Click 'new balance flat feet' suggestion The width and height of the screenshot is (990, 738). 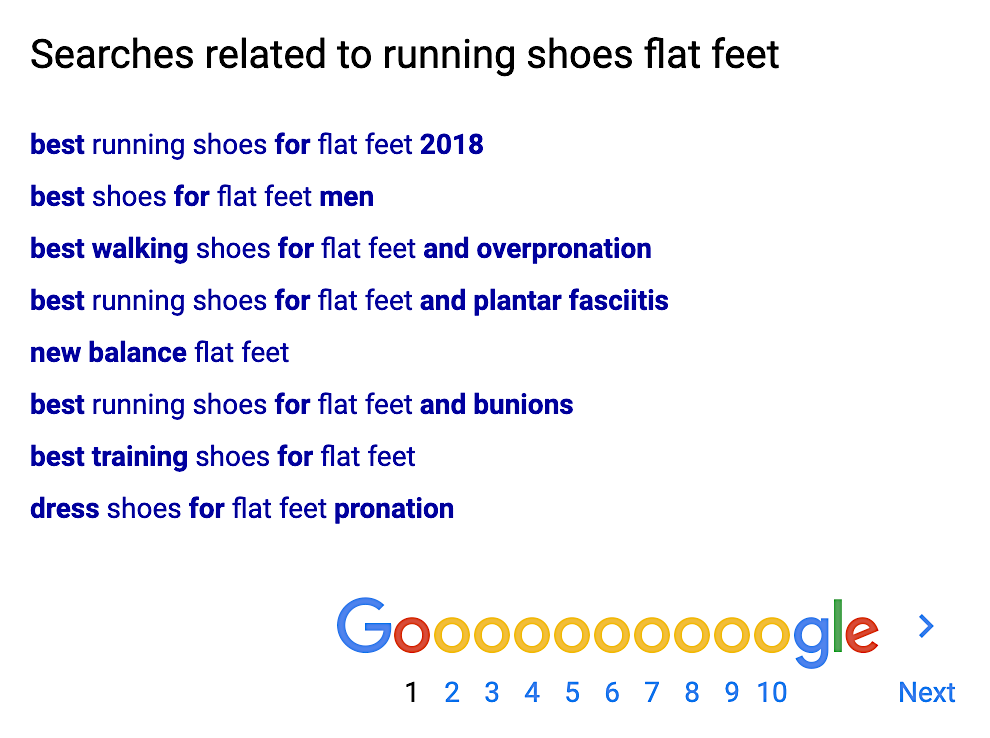point(160,352)
